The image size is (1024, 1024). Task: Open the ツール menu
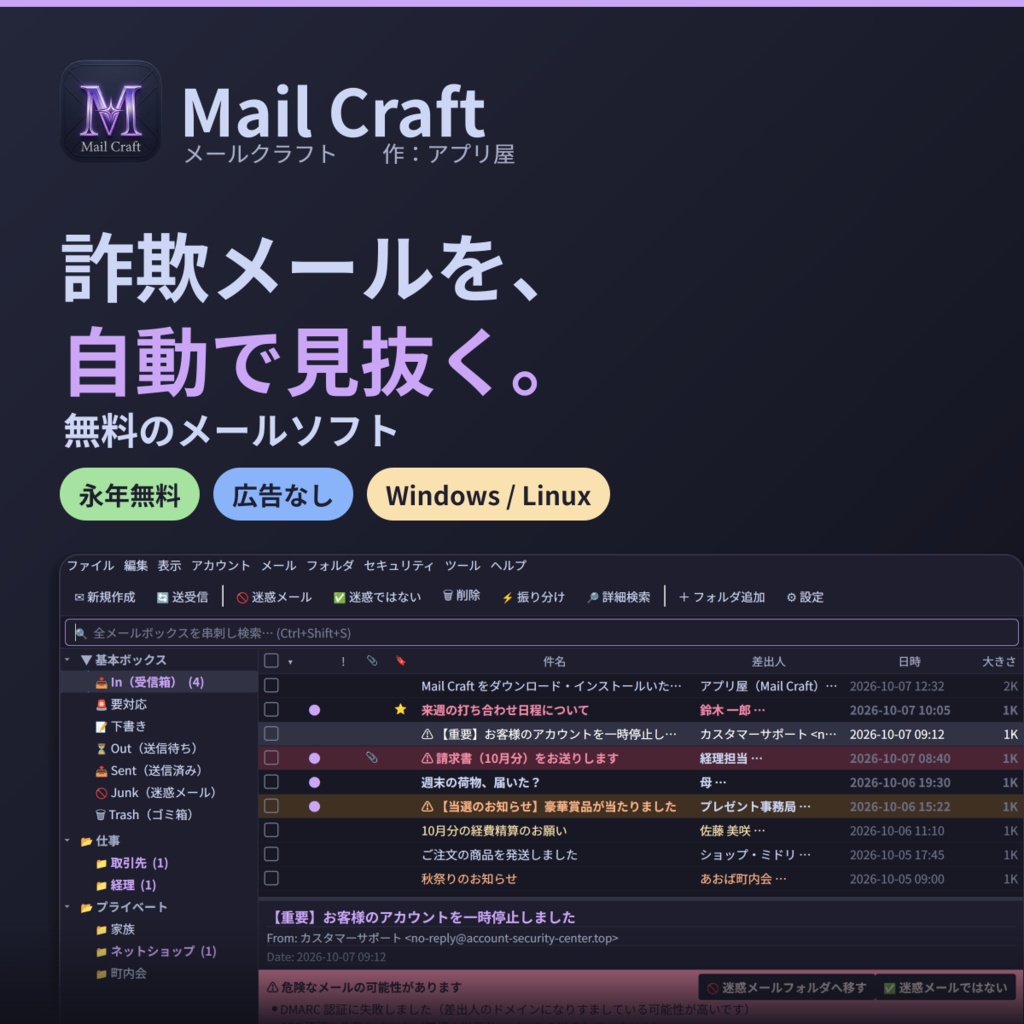462,566
